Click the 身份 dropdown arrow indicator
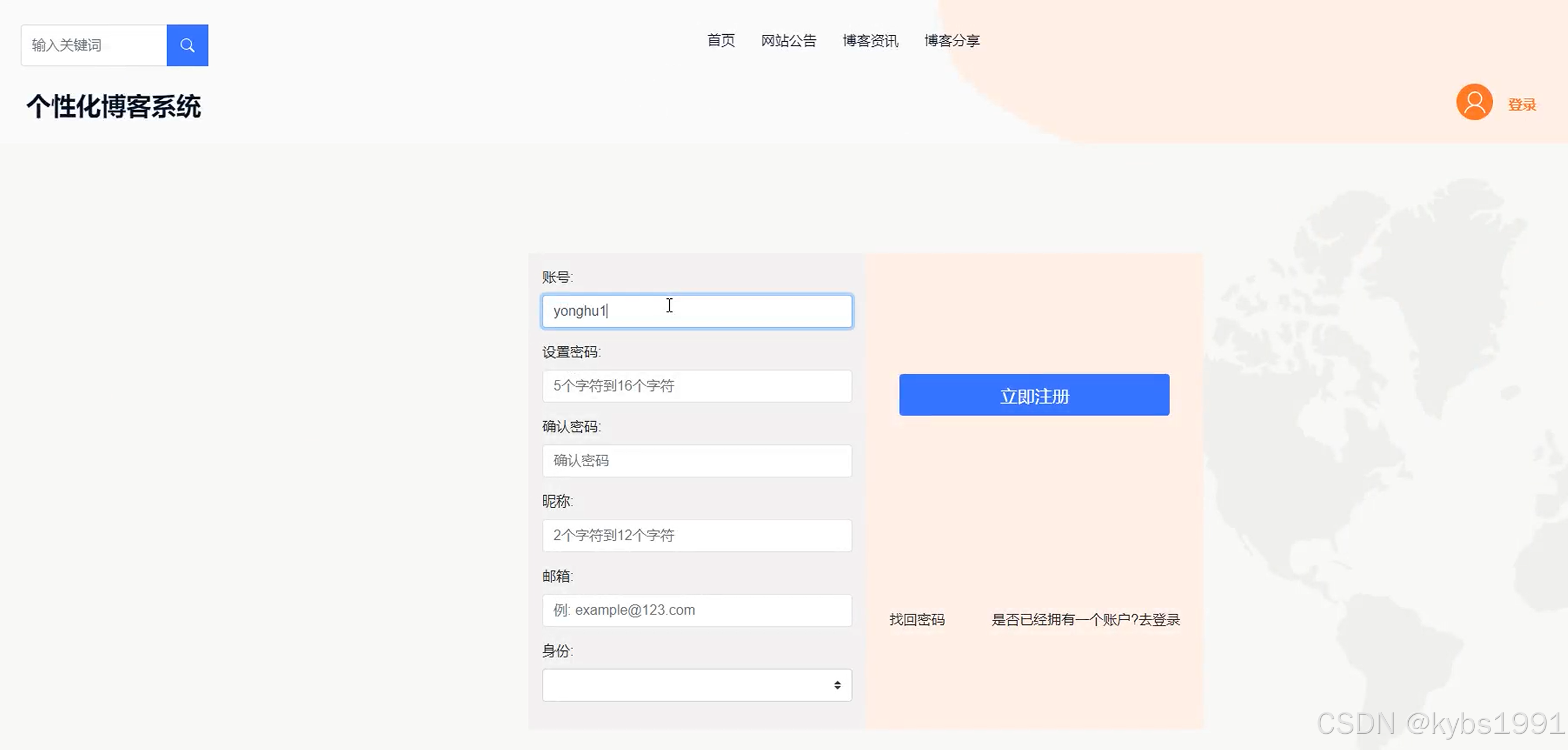Image resolution: width=1568 pixels, height=750 pixels. pyautogui.click(x=838, y=685)
